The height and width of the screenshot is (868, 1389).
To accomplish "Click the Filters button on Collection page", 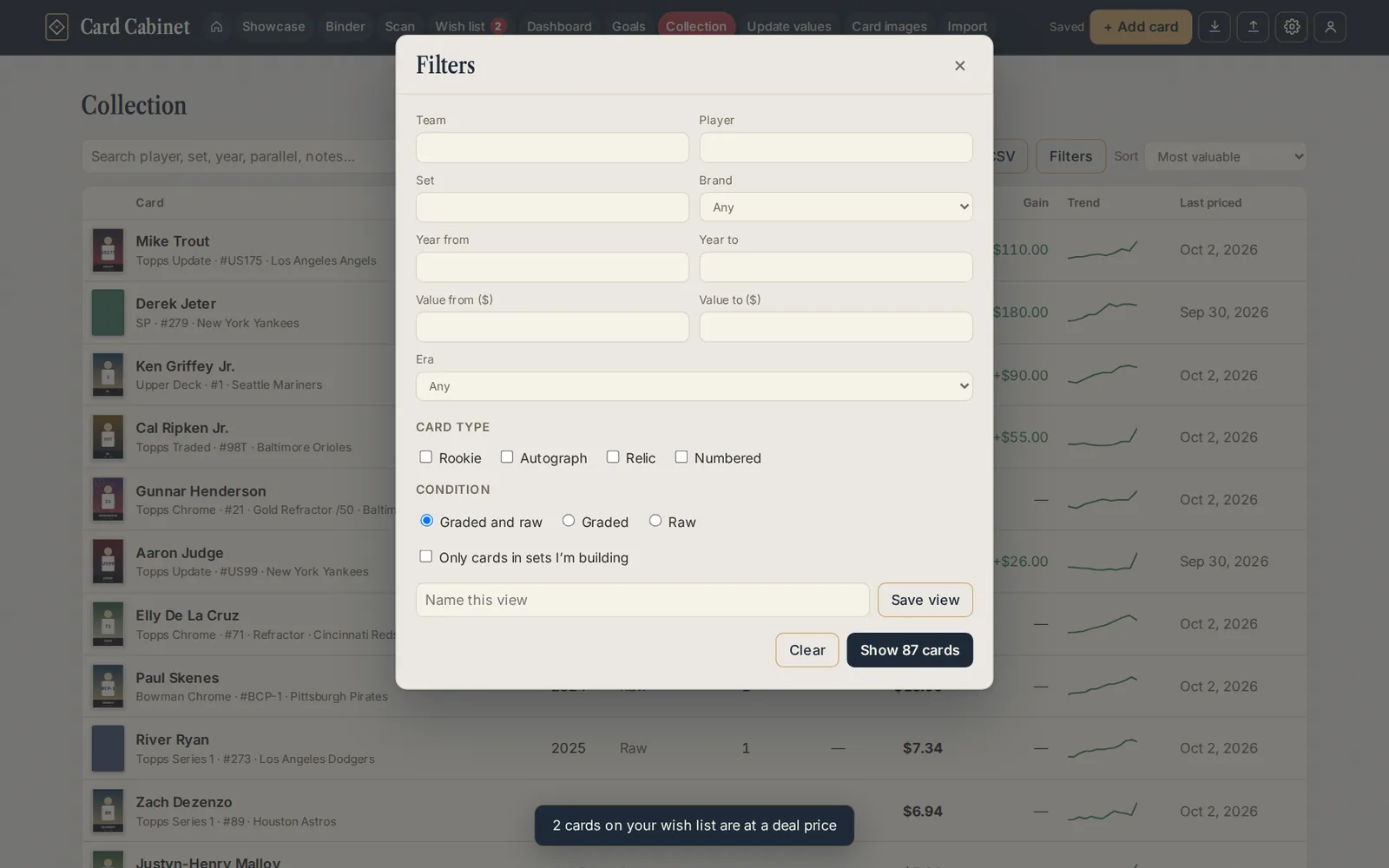I will (x=1070, y=156).
